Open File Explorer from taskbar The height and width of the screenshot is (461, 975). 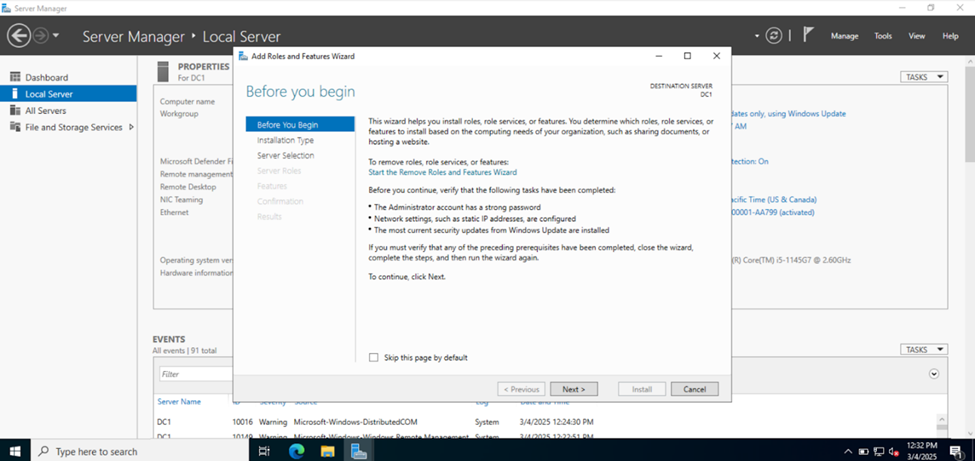coord(328,451)
